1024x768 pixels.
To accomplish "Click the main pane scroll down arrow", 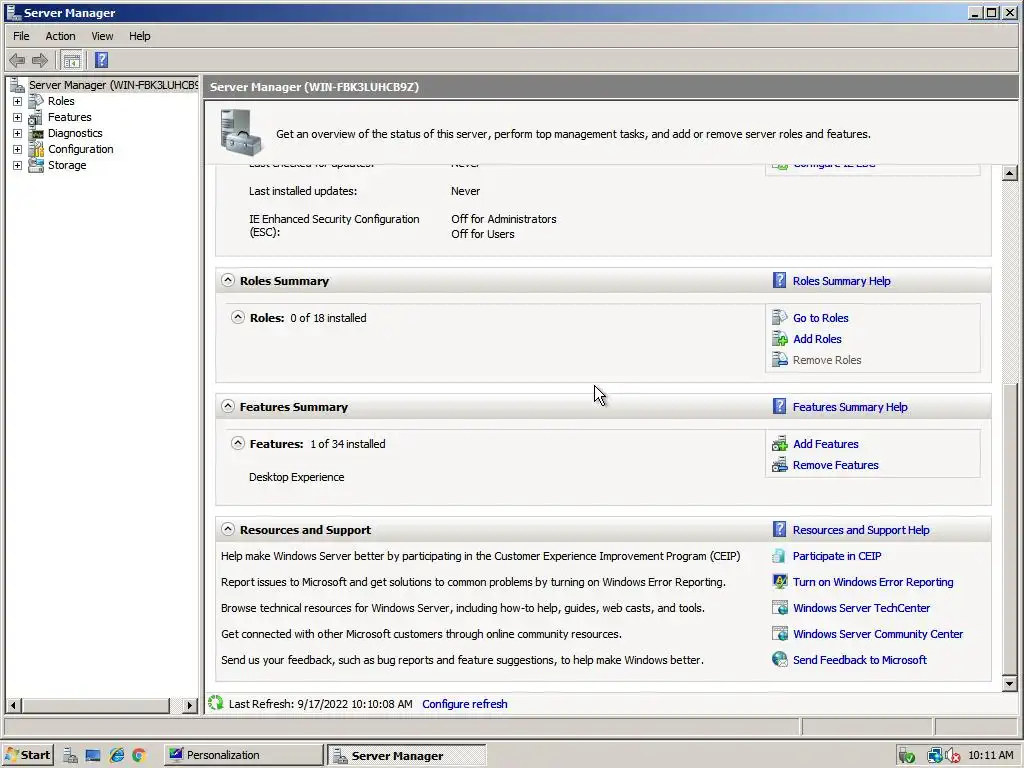I will click(1009, 684).
